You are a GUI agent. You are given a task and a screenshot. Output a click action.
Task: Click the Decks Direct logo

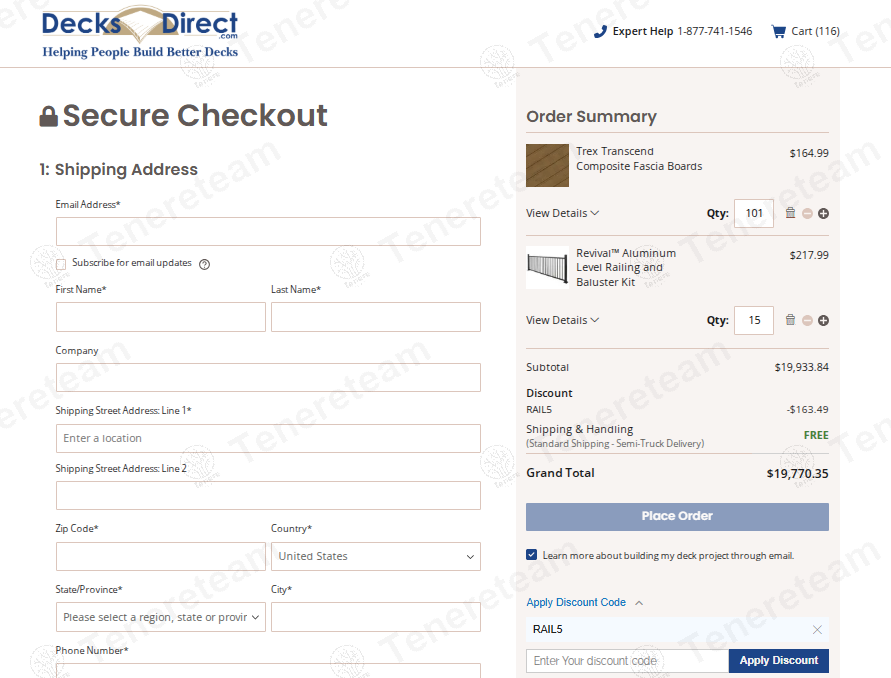pyautogui.click(x=140, y=33)
